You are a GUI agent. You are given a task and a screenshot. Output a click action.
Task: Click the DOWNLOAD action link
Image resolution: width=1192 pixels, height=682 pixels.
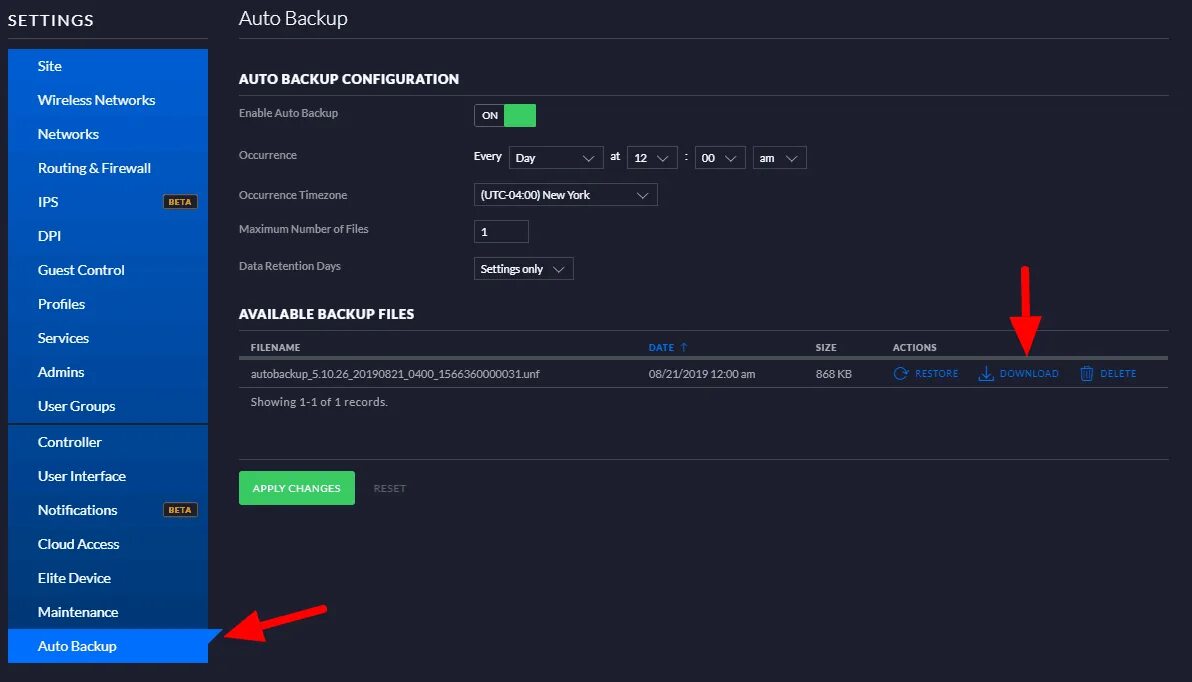tap(1029, 373)
